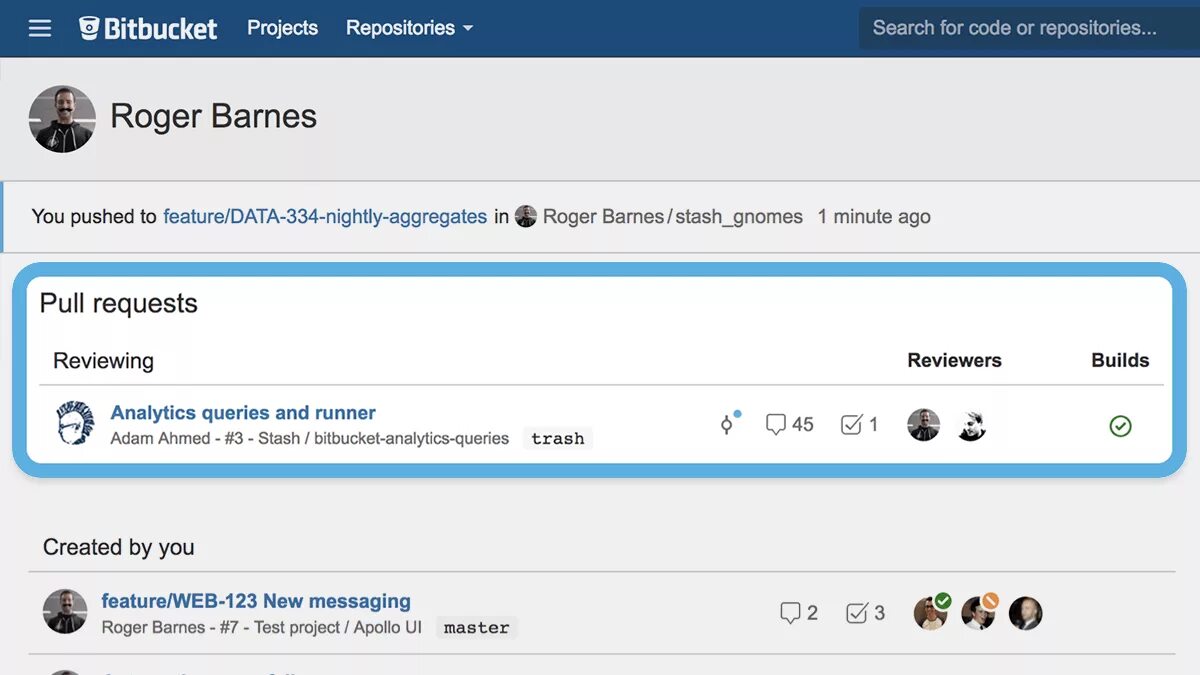
Task: Click Adam Ahmed's author avatar icon
Action: 75,424
